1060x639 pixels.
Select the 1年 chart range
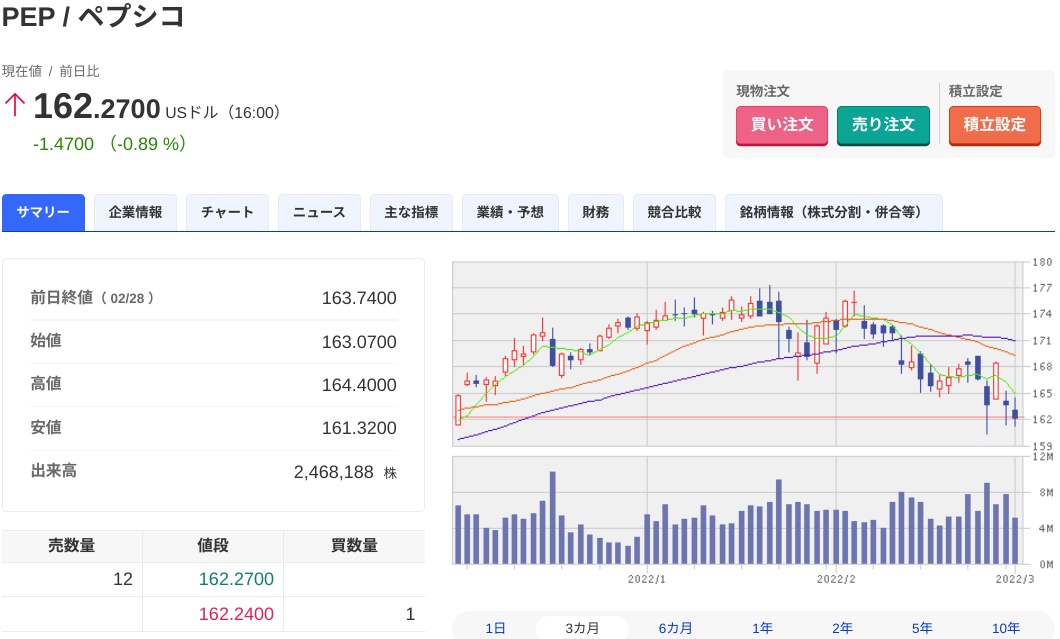click(x=763, y=628)
